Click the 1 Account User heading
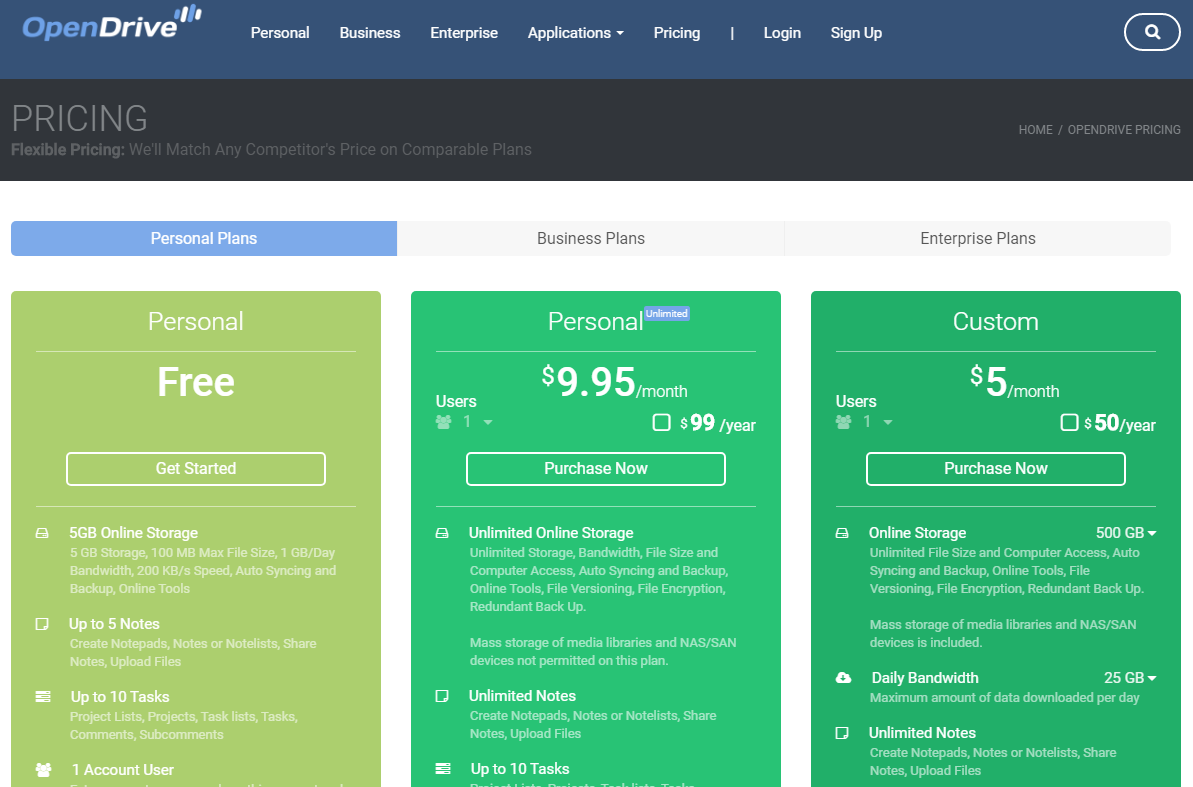The width and height of the screenshot is (1193, 787). 122,770
